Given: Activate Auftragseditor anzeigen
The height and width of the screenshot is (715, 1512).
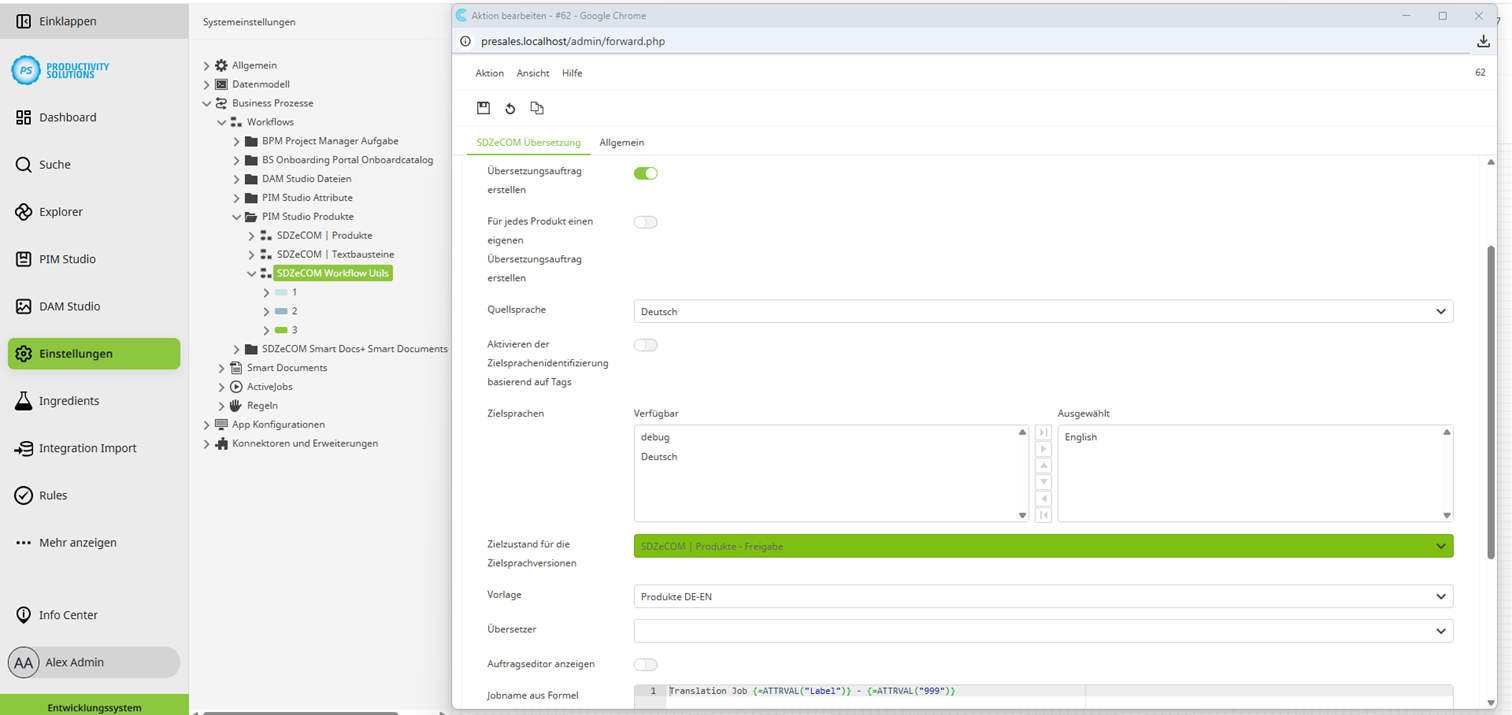Looking at the screenshot, I should (646, 664).
